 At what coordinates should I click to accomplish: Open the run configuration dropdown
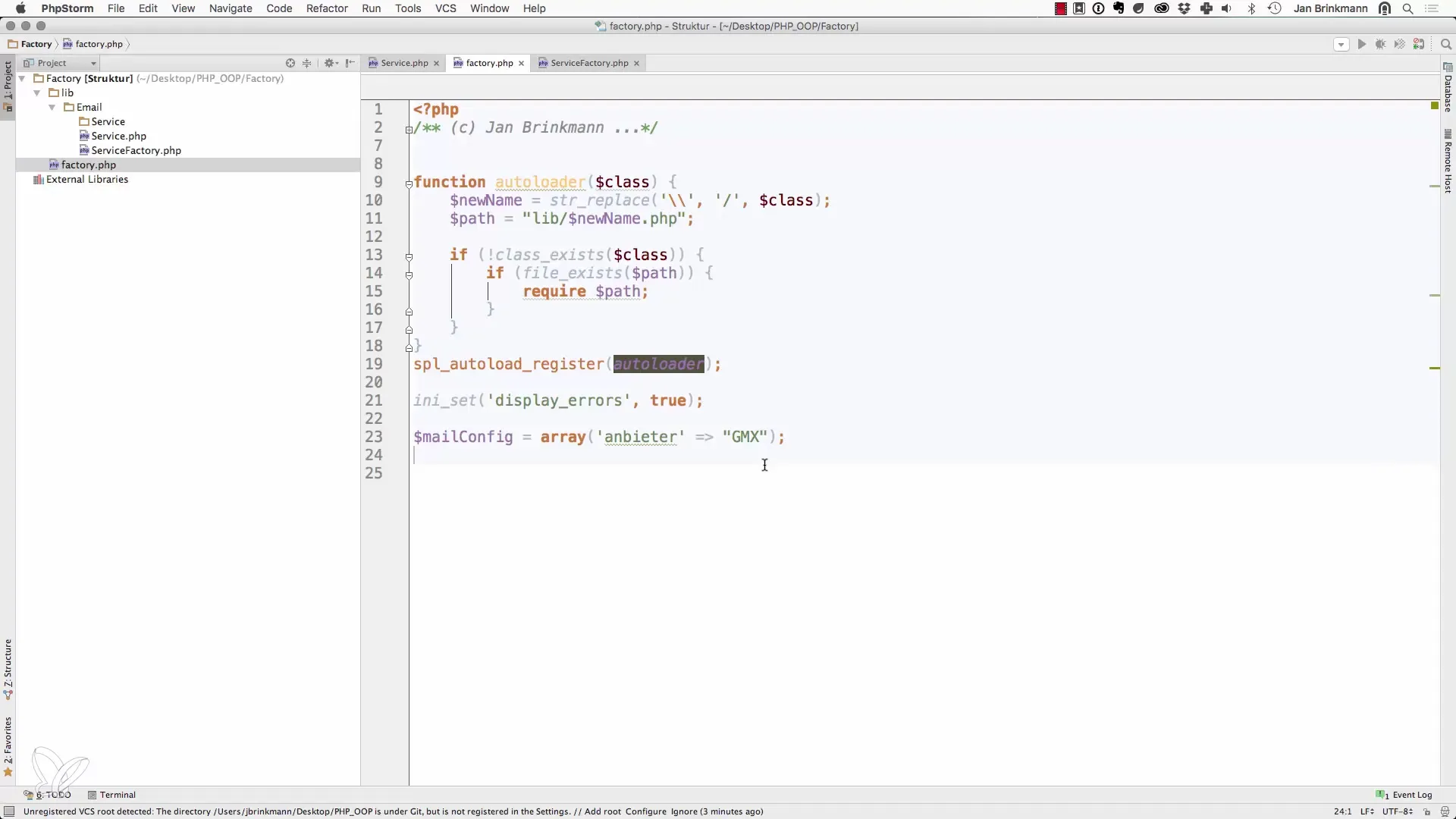[x=1341, y=44]
